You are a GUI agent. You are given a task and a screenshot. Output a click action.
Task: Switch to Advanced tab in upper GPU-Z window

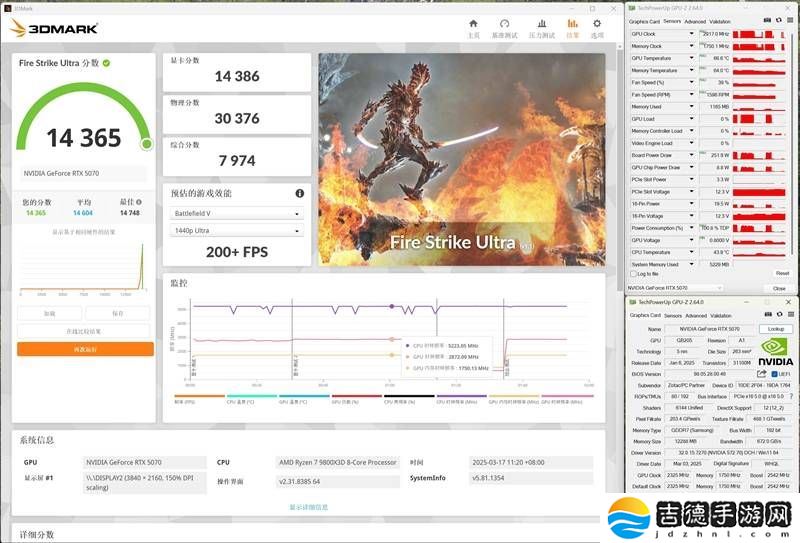pyautogui.click(x=695, y=21)
